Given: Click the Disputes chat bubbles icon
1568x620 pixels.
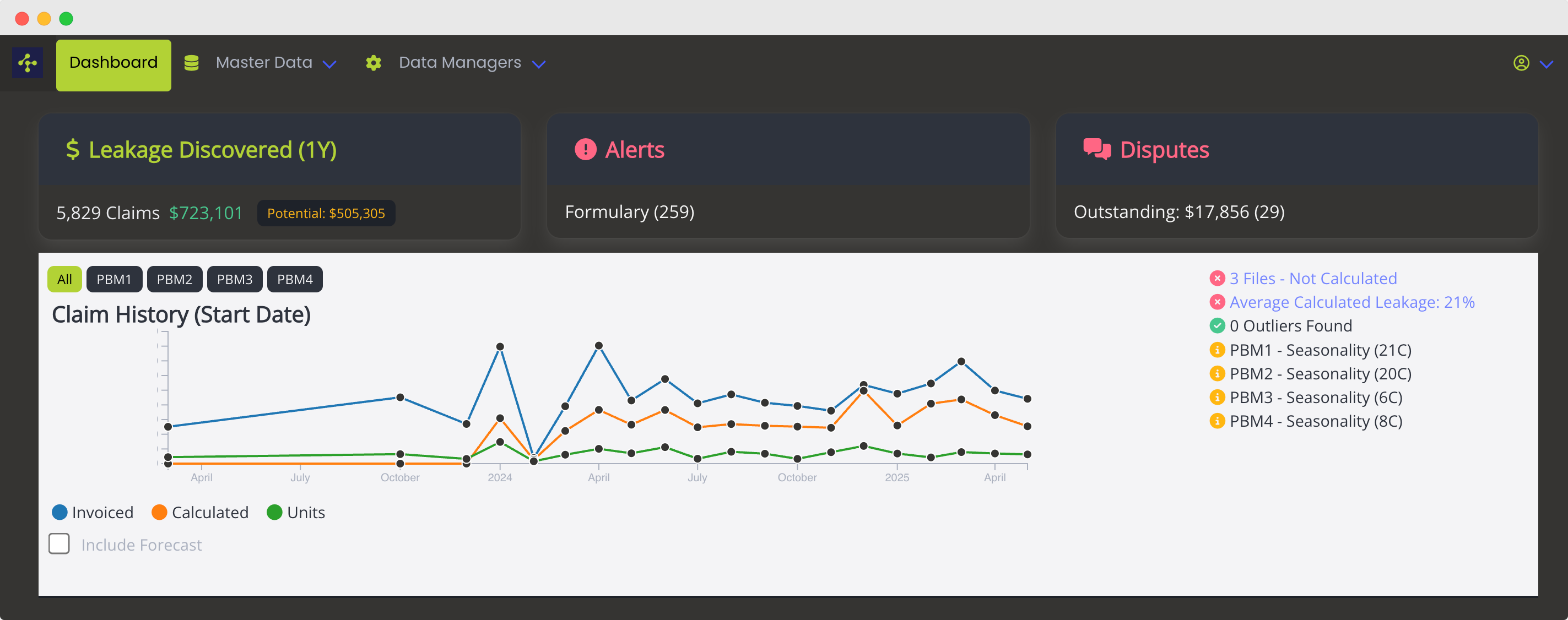Looking at the screenshot, I should click(x=1097, y=150).
